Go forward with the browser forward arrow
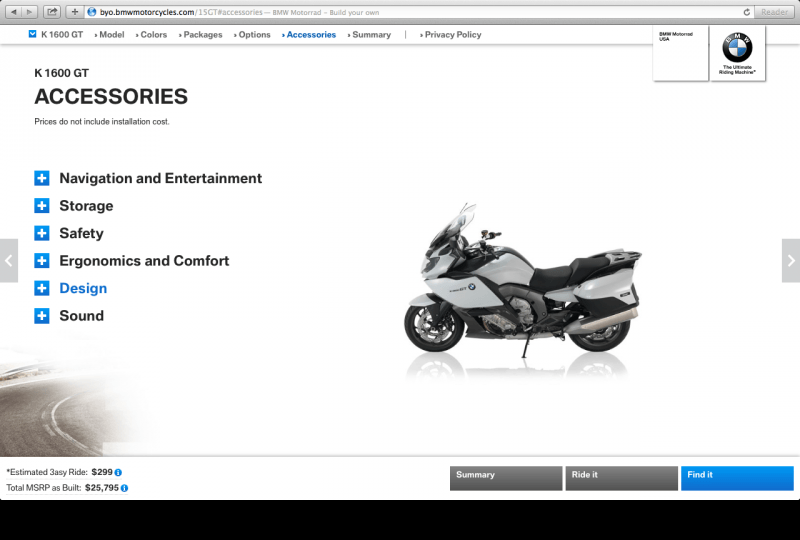Viewport: 800px width, 540px height. click(x=30, y=12)
